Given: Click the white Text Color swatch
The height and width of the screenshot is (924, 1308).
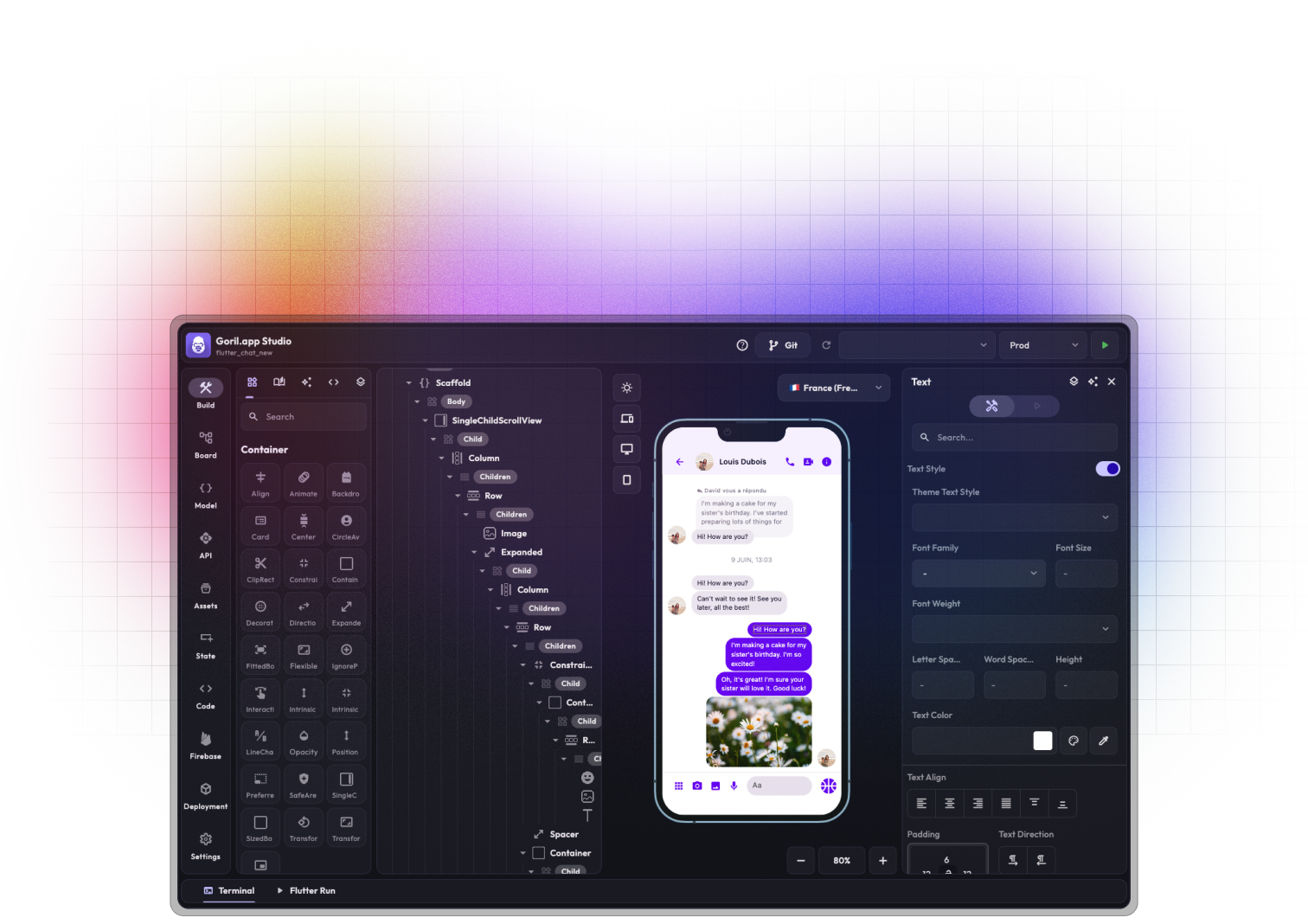Looking at the screenshot, I should click(x=1042, y=741).
